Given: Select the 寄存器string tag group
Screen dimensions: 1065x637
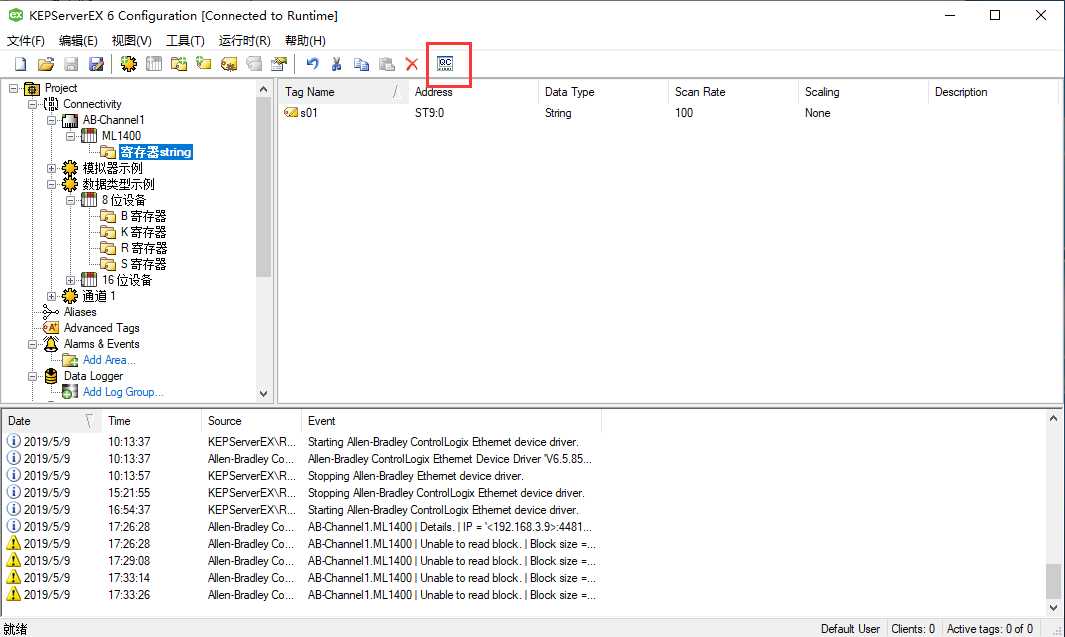Looking at the screenshot, I should 156,152.
